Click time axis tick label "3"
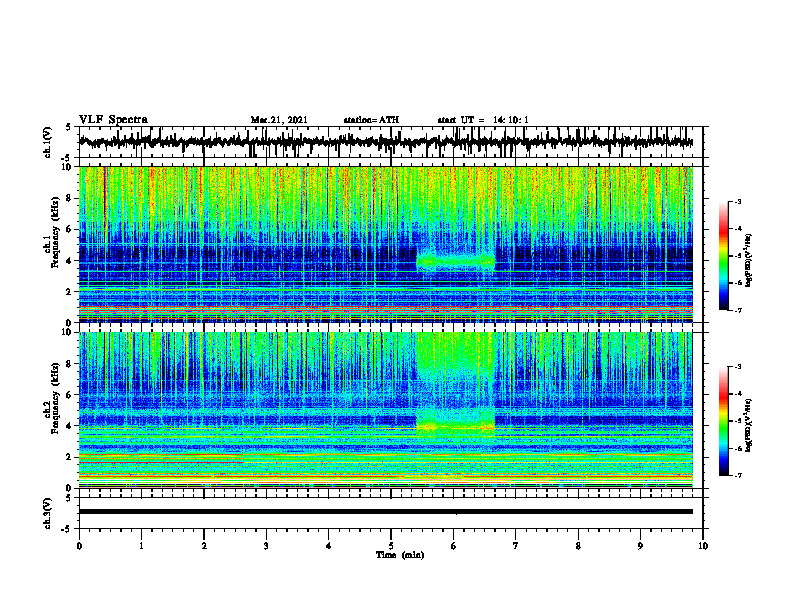The width and height of the screenshot is (792, 612). click(266, 546)
